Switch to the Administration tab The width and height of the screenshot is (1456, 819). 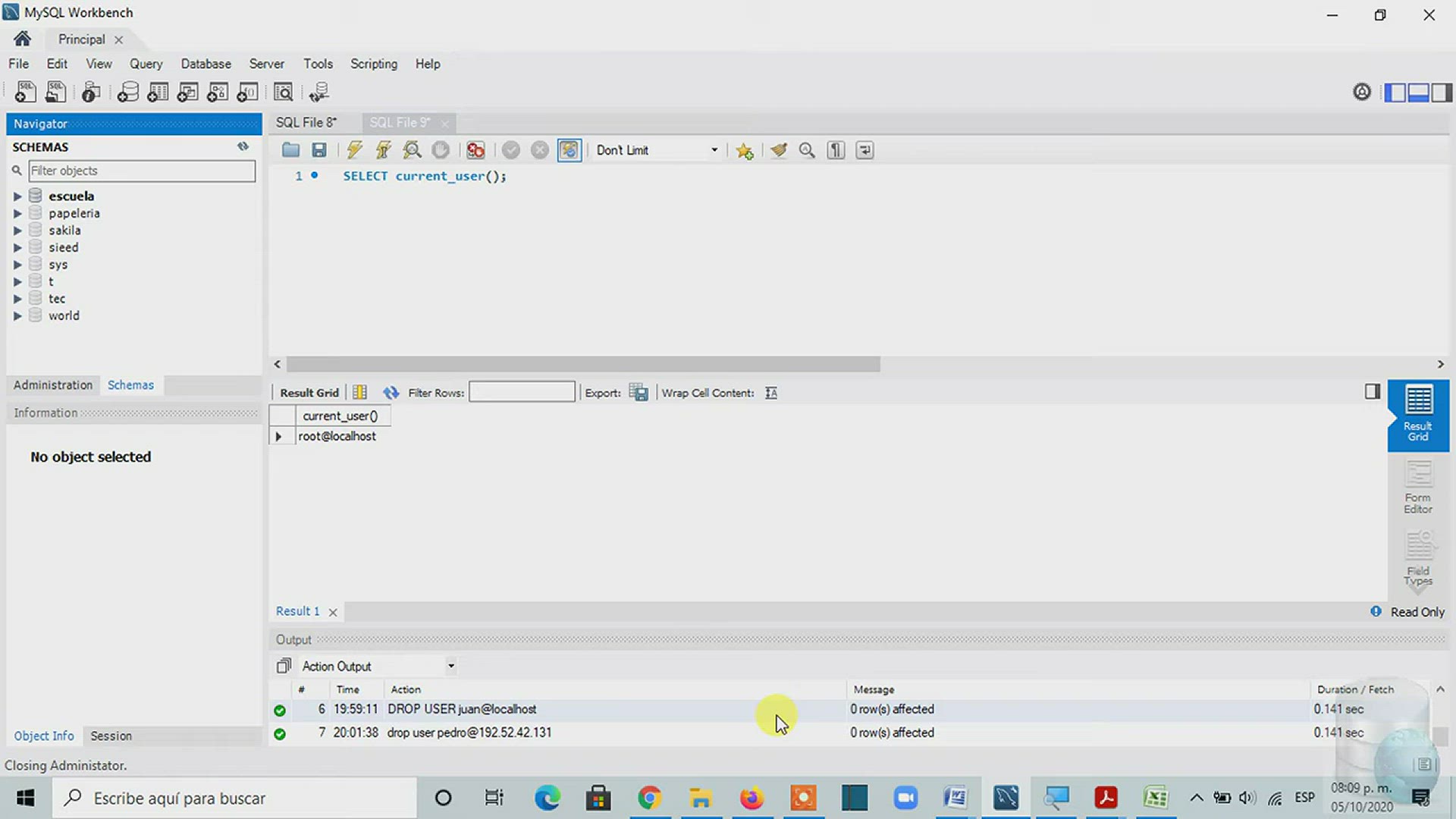pos(53,385)
